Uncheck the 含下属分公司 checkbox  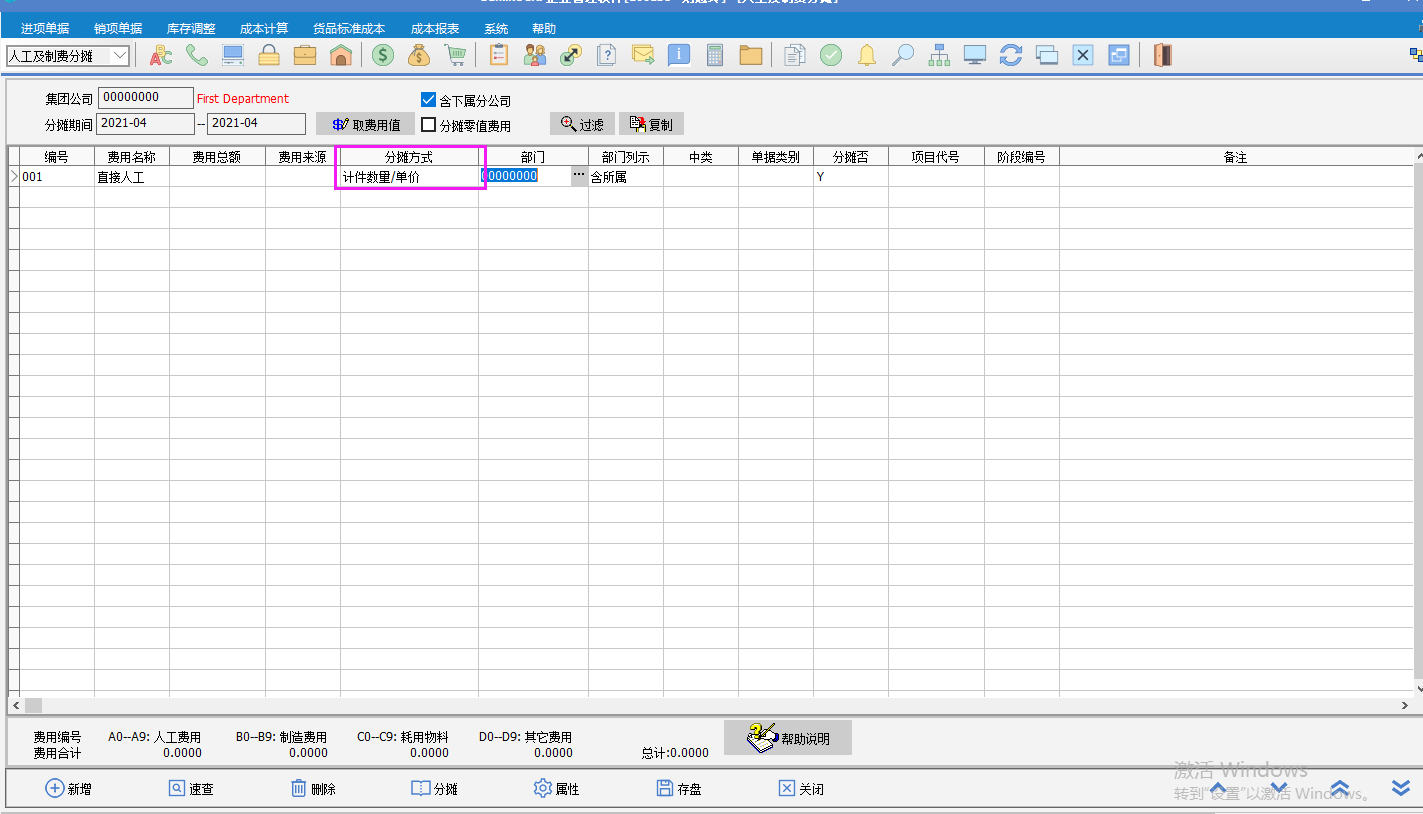tap(429, 100)
